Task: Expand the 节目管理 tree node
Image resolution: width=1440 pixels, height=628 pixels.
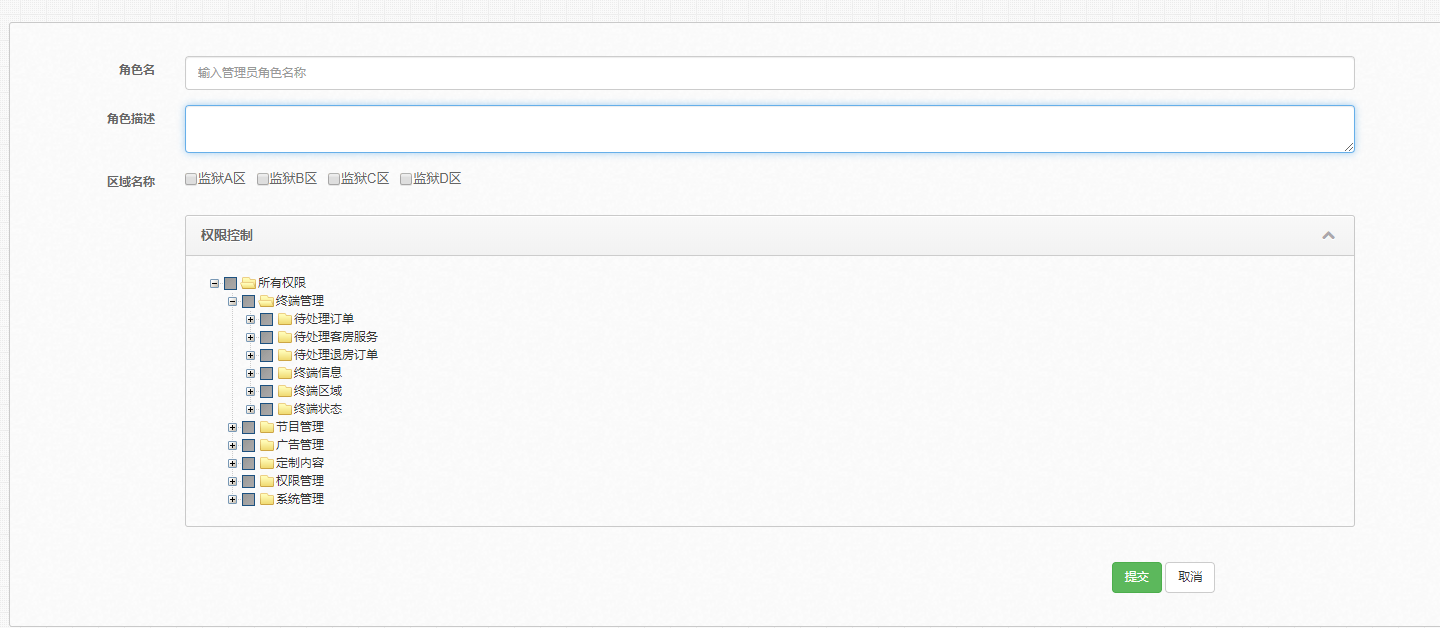Action: tap(232, 427)
